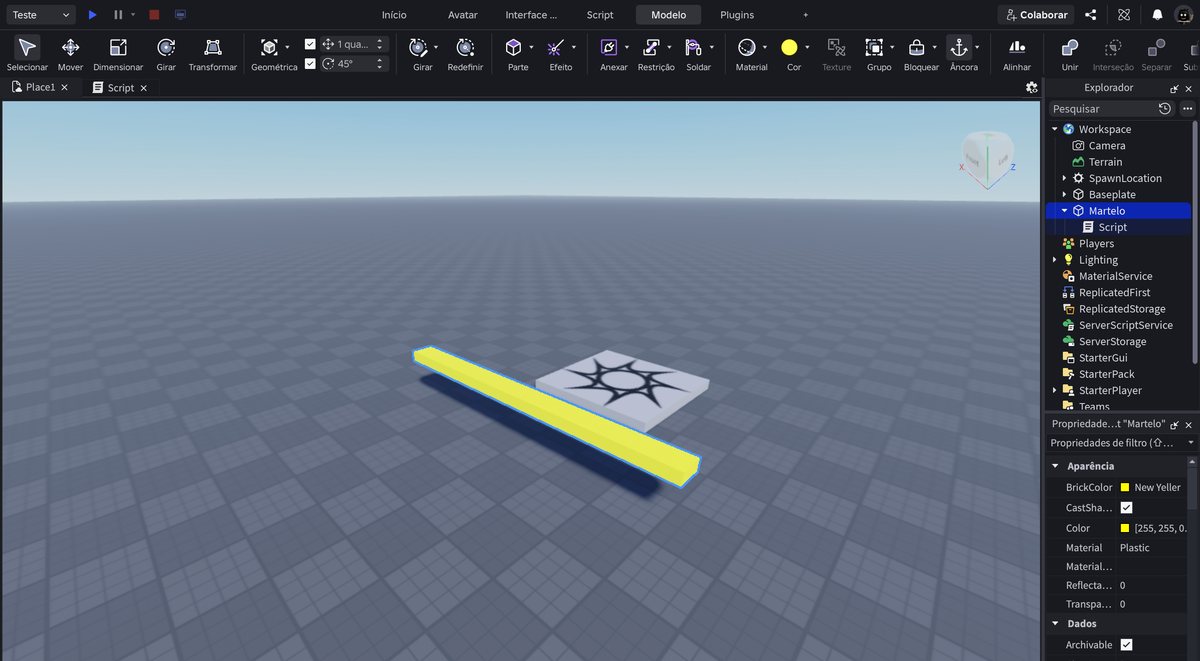This screenshot has width=1200, height=661.
Task: Switch to the Início tab
Action: click(394, 15)
